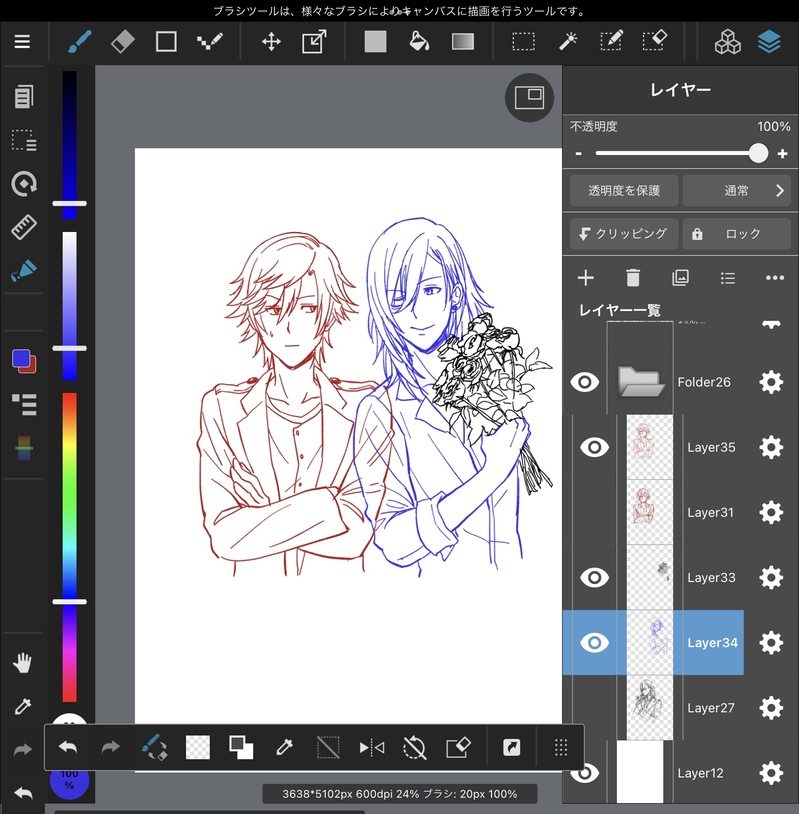Screen dimensions: 799x814
Task: Open the 通常 blend mode dropdown
Action: (x=737, y=191)
